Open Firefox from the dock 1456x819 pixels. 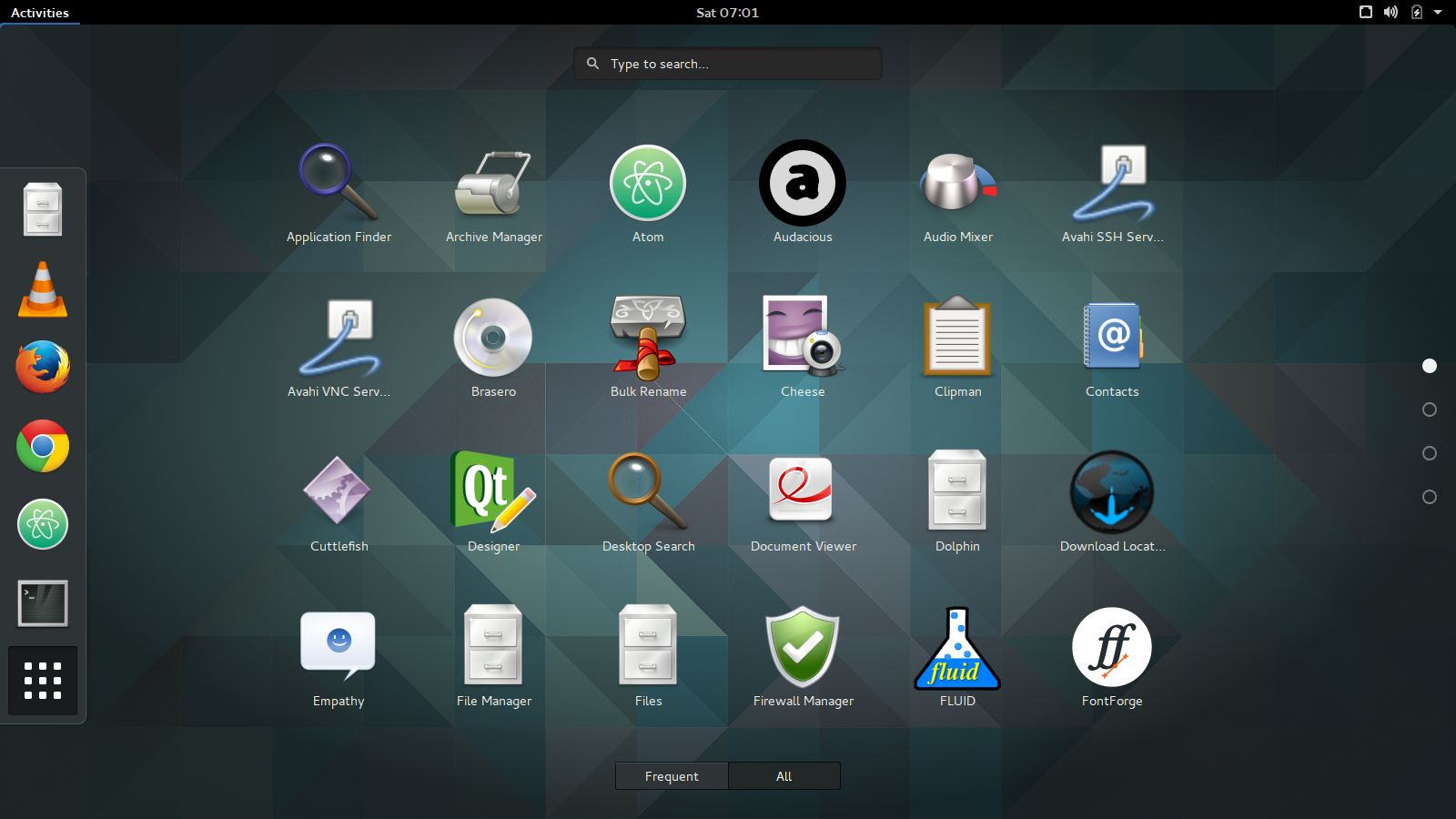click(x=43, y=367)
